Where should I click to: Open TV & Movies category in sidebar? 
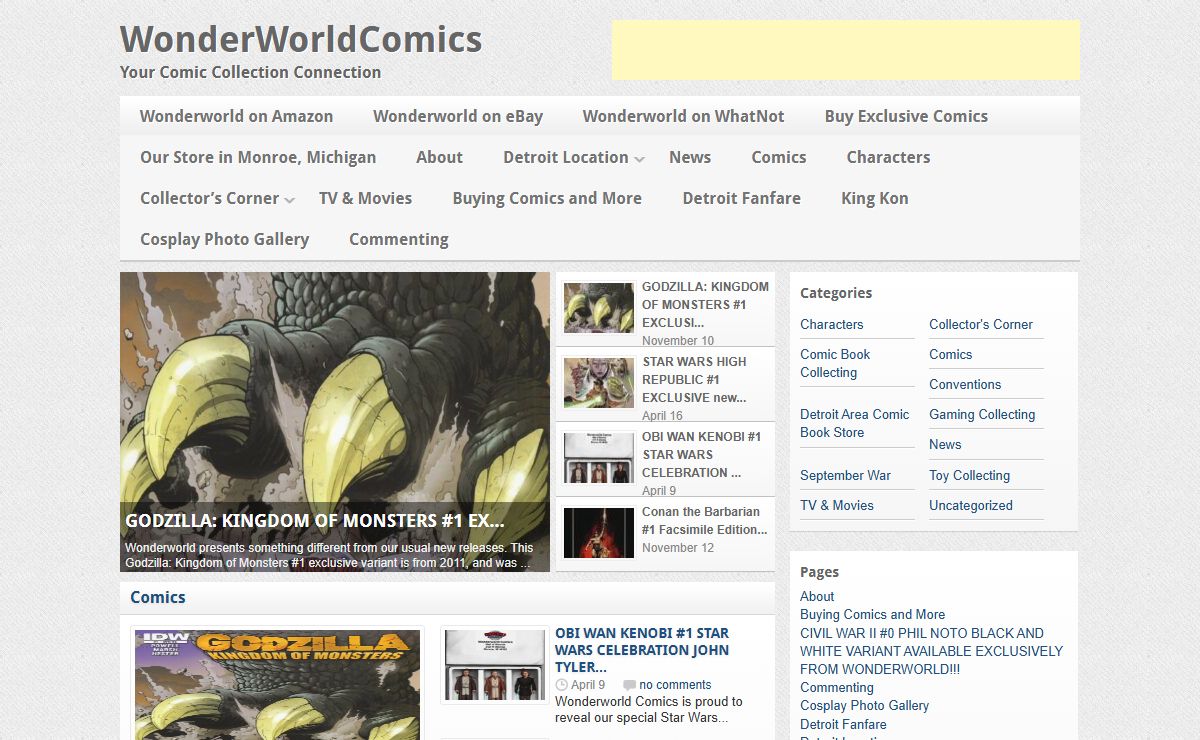pos(837,505)
